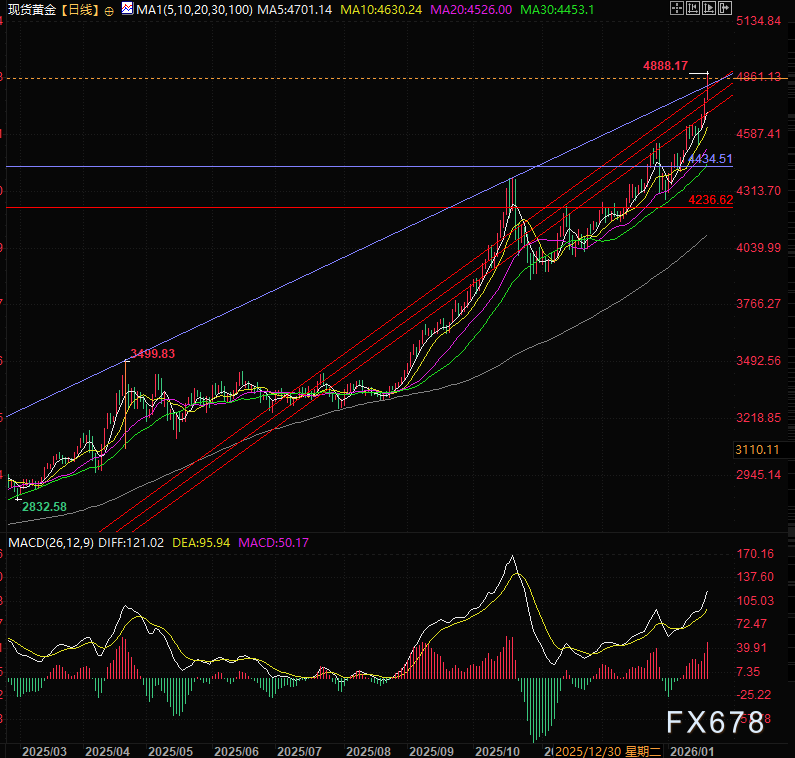The image size is (795, 758).
Task: Click the 137.60 MACD axis value
Action: coord(755,576)
